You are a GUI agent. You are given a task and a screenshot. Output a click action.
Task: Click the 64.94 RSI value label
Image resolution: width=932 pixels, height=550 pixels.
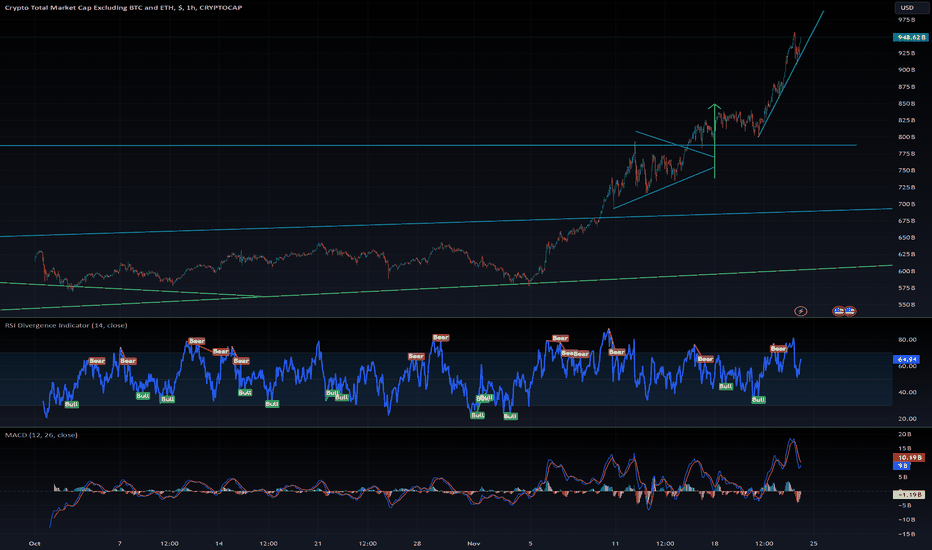[907, 360]
